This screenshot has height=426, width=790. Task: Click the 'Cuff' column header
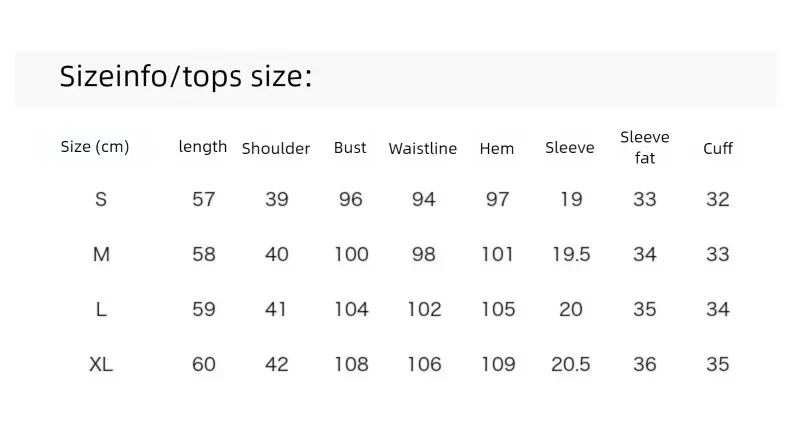pyautogui.click(x=718, y=149)
